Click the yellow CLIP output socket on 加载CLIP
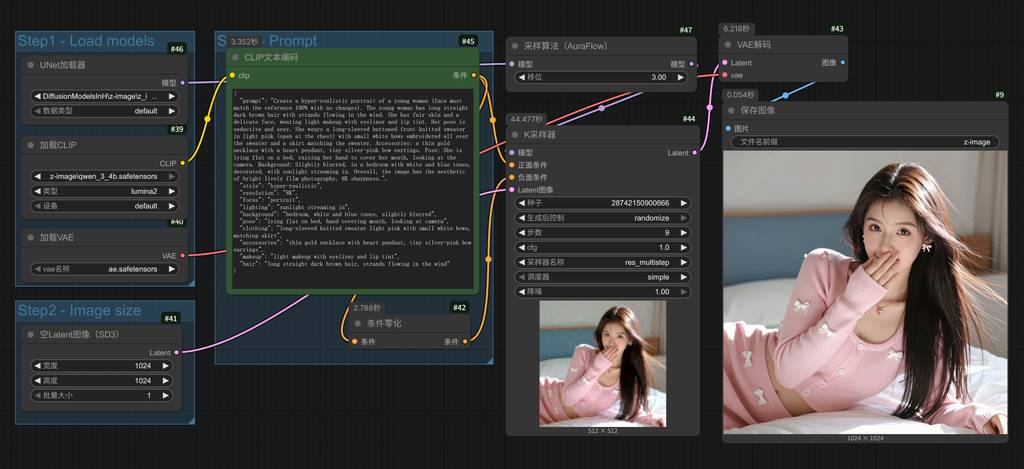This screenshot has height=469, width=1024. [x=183, y=163]
